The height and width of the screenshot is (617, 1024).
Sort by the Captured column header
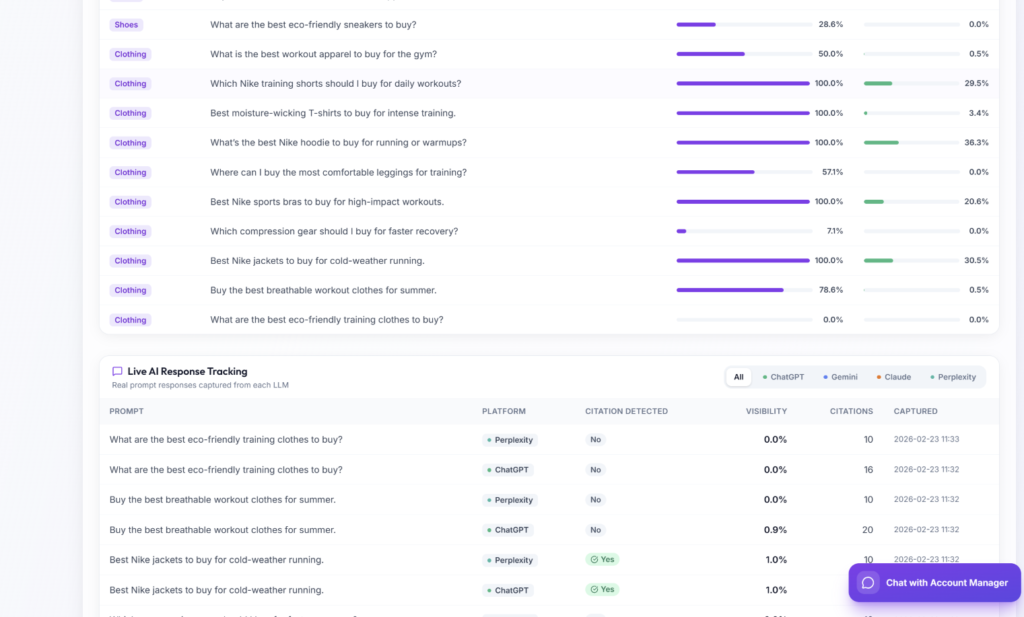(916, 411)
